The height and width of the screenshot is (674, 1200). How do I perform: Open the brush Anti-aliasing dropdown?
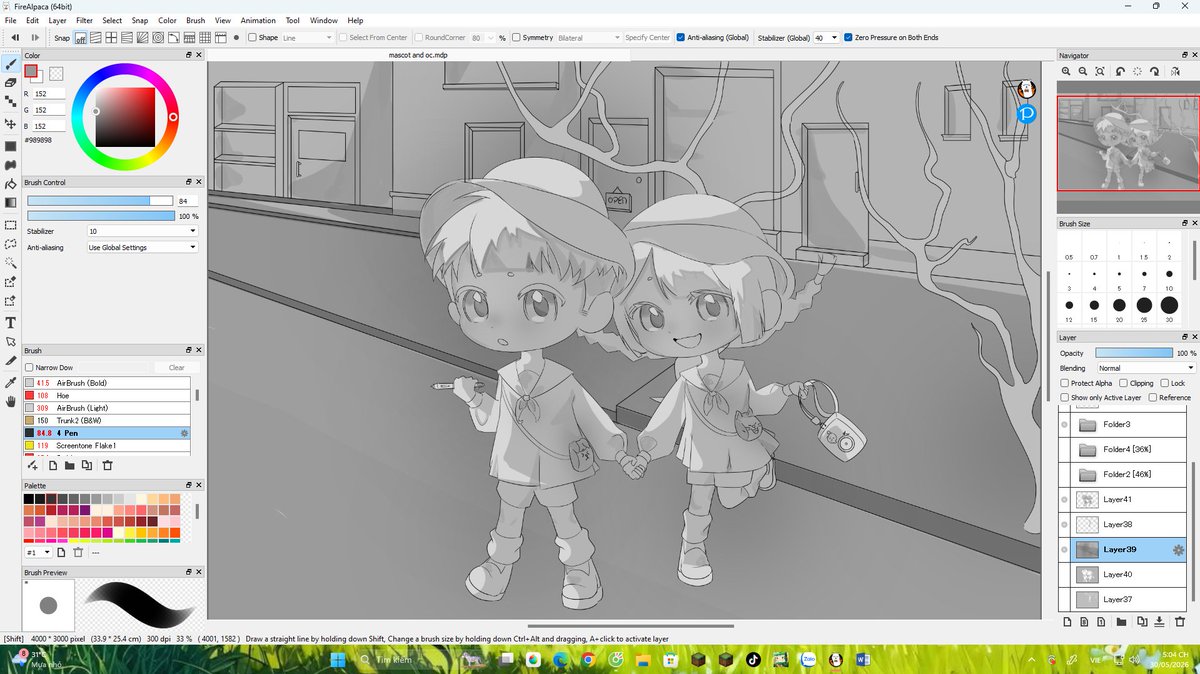tap(143, 247)
